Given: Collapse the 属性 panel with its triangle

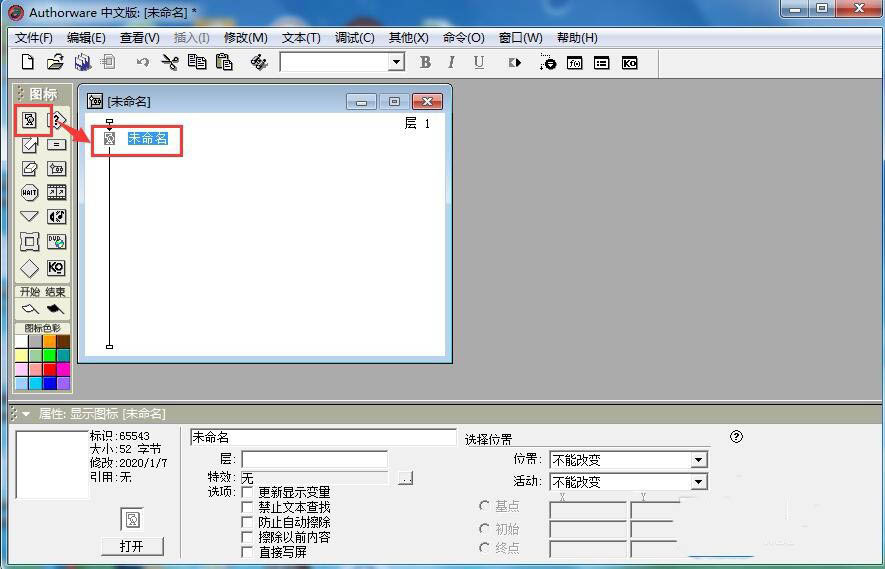Looking at the screenshot, I should 26,414.
